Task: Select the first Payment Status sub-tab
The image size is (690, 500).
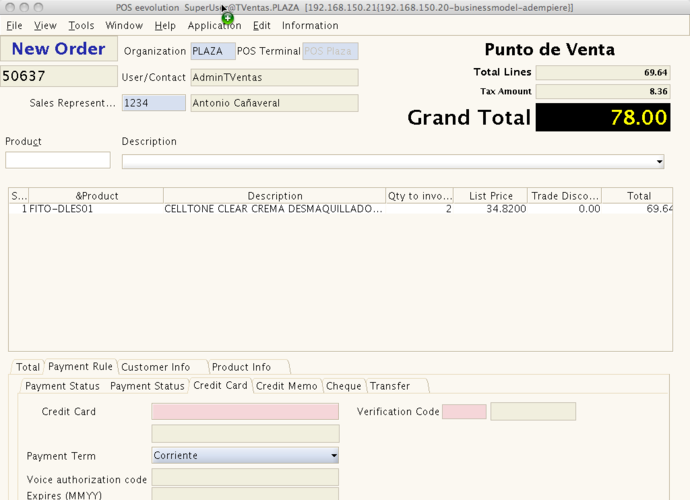Action: coord(62,386)
